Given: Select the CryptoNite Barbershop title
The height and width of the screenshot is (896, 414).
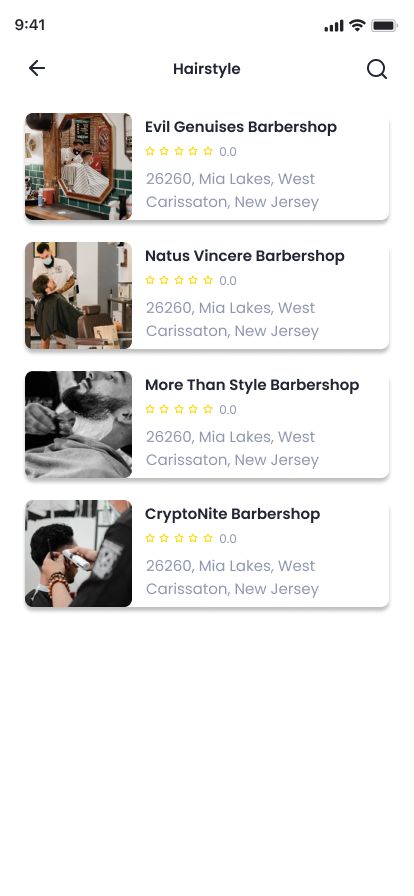Looking at the screenshot, I should click(x=232, y=514).
